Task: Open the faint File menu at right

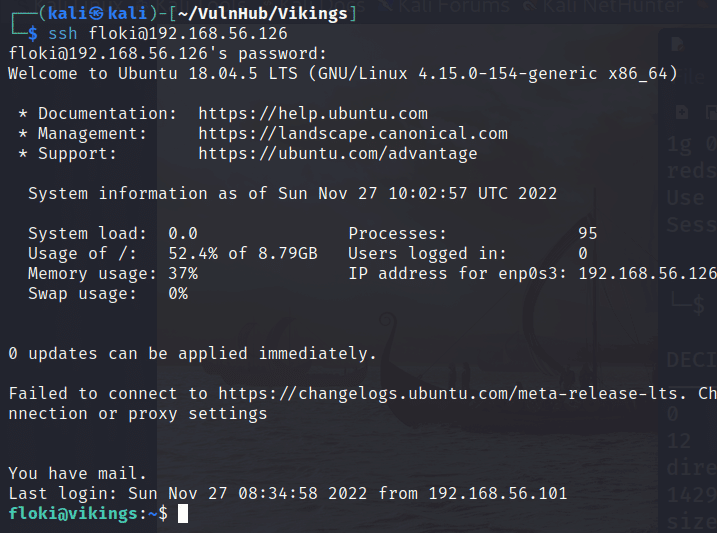Action: [694, 78]
